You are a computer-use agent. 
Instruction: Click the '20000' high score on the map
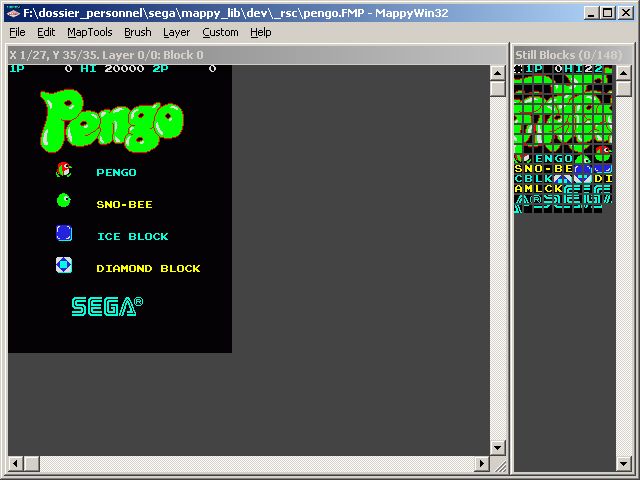pyautogui.click(x=124, y=69)
